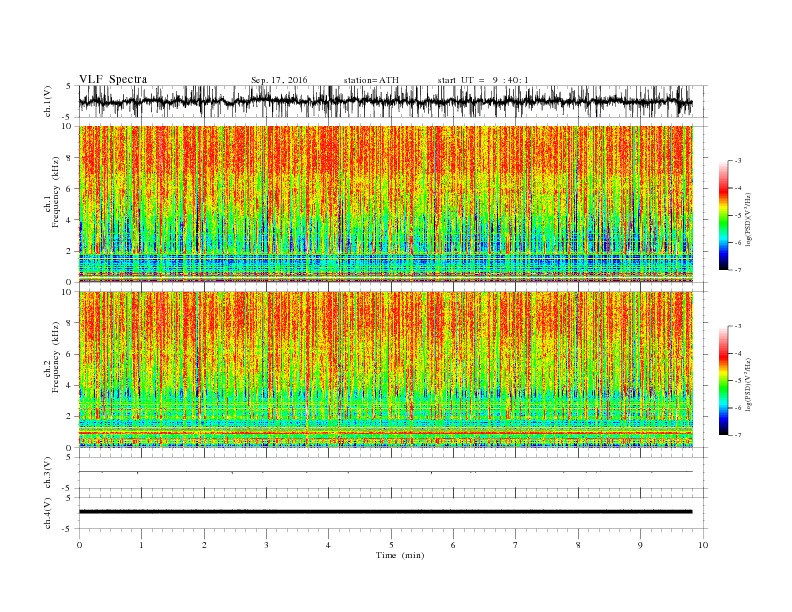
Task: Click the "-7" label on ch.1 color bar
Action: 738,270
